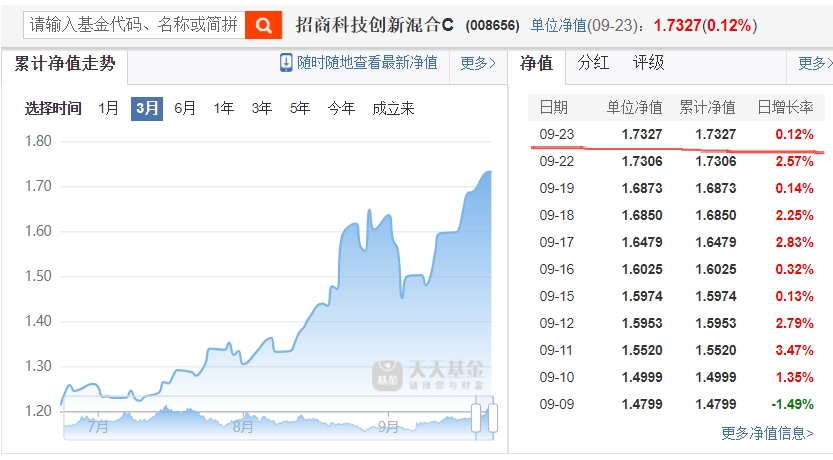Select the 5年 time range

[300, 108]
